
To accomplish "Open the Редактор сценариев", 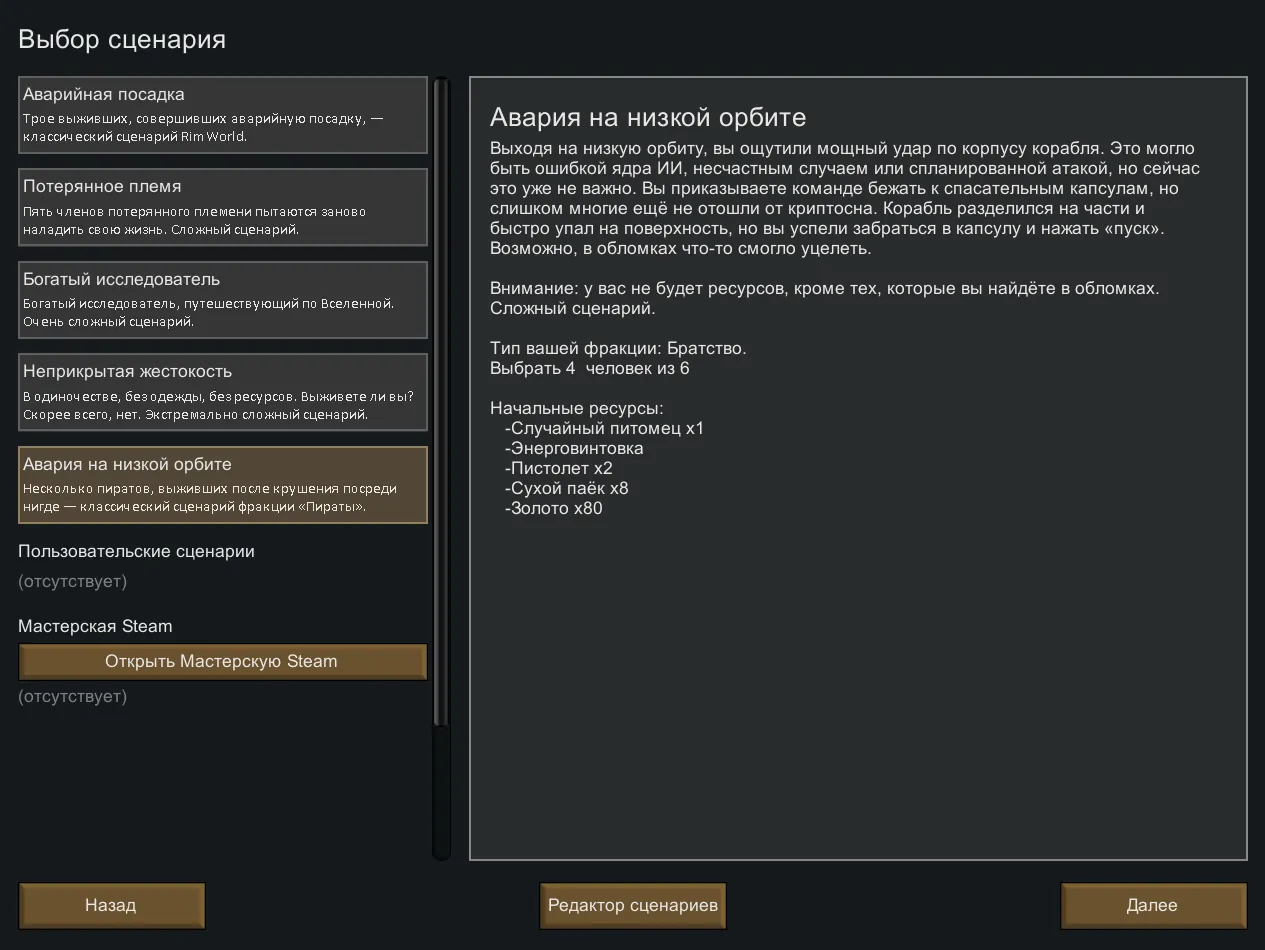I will pyautogui.click(x=633, y=906).
